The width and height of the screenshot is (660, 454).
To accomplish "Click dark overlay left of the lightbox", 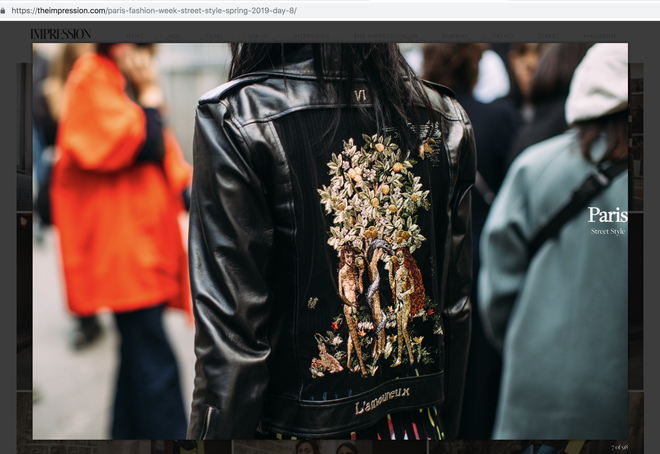I will 16,250.
